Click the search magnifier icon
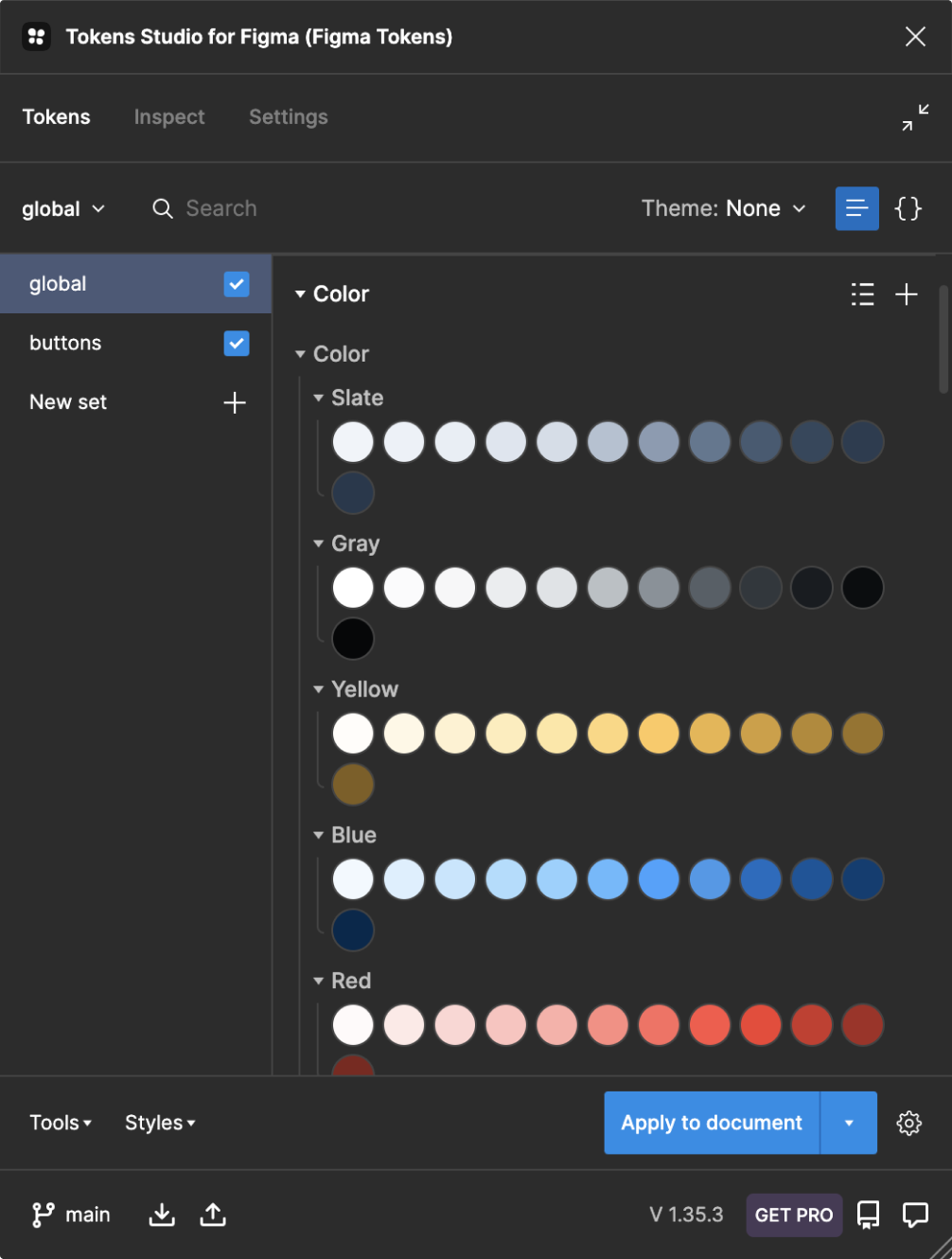The height and width of the screenshot is (1259, 952). click(x=163, y=208)
